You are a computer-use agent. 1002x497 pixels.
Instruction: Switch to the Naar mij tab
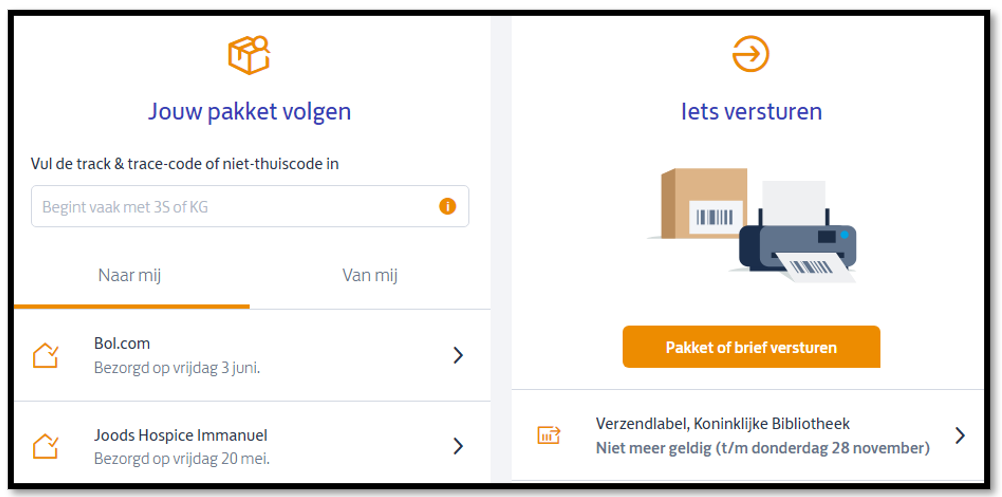click(131, 276)
